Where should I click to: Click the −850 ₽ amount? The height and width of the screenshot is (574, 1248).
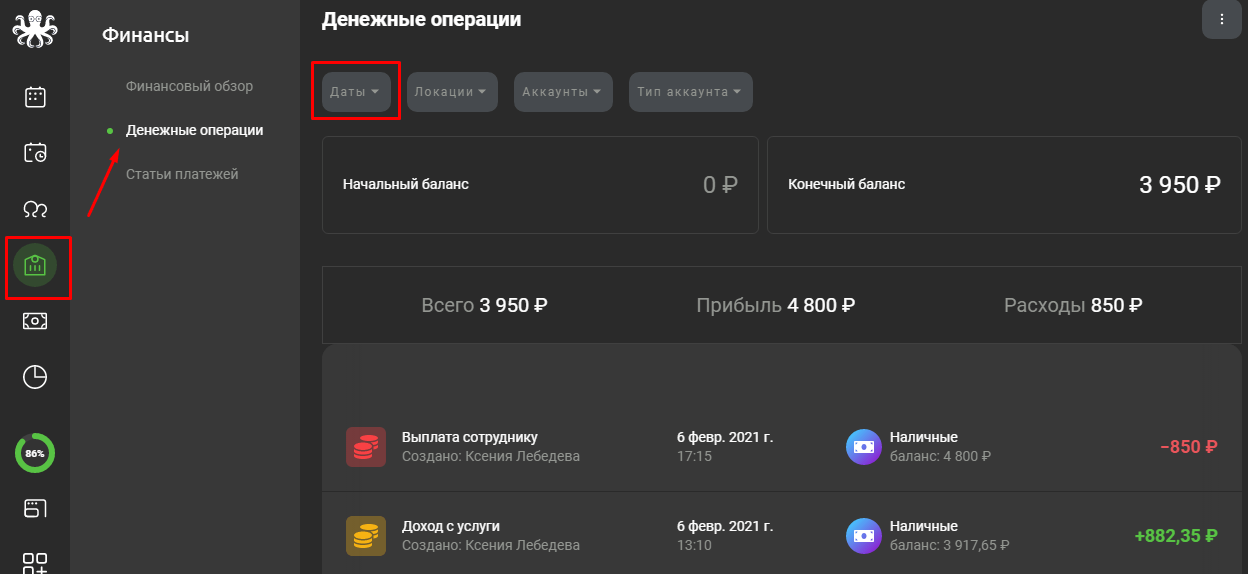pyautogui.click(x=1189, y=447)
